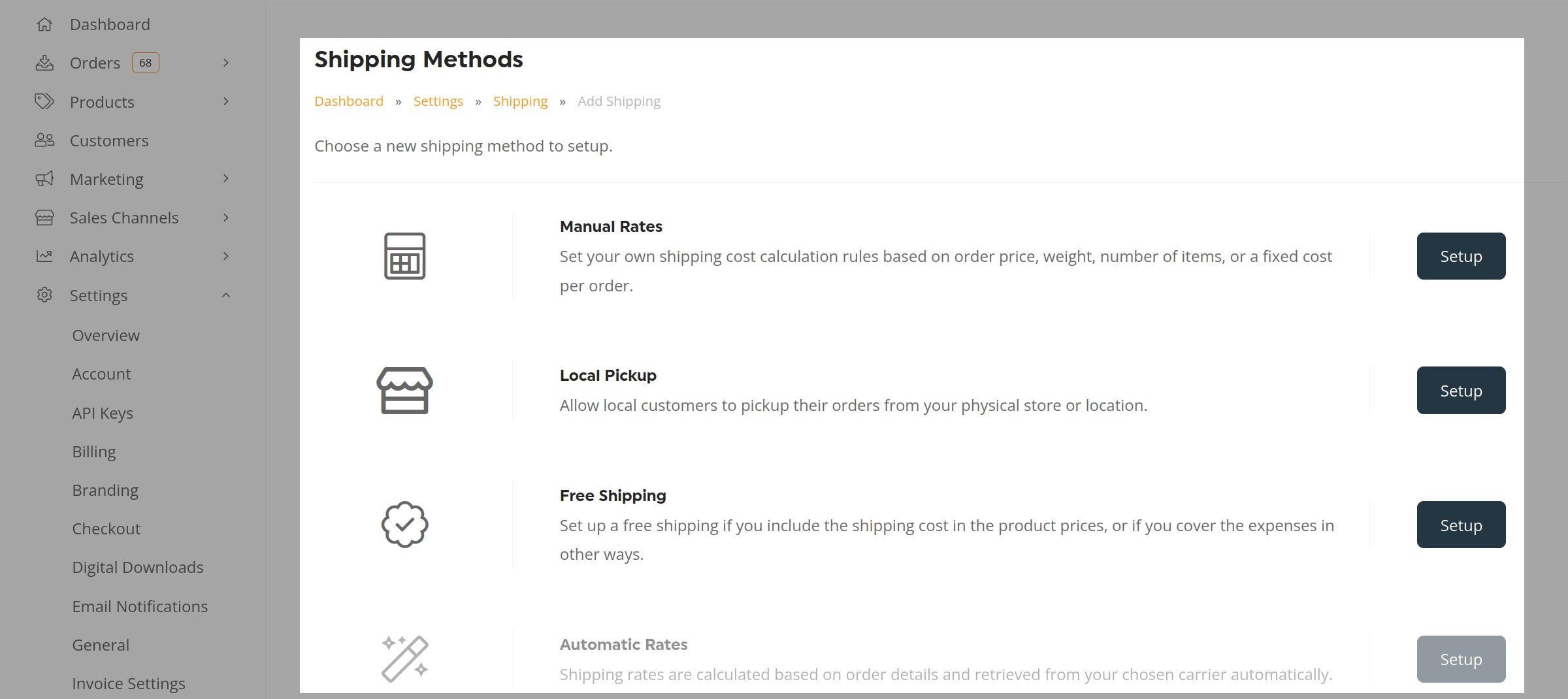Expand the Orders submenu chevron
Screen dimensions: 1568x699
226,63
